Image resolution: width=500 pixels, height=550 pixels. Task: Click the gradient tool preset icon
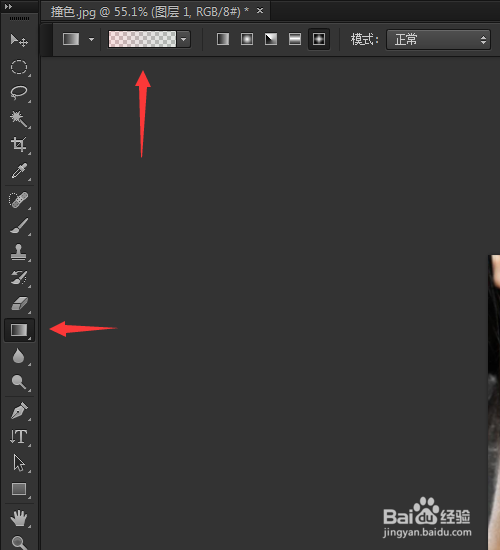[x=71, y=39]
